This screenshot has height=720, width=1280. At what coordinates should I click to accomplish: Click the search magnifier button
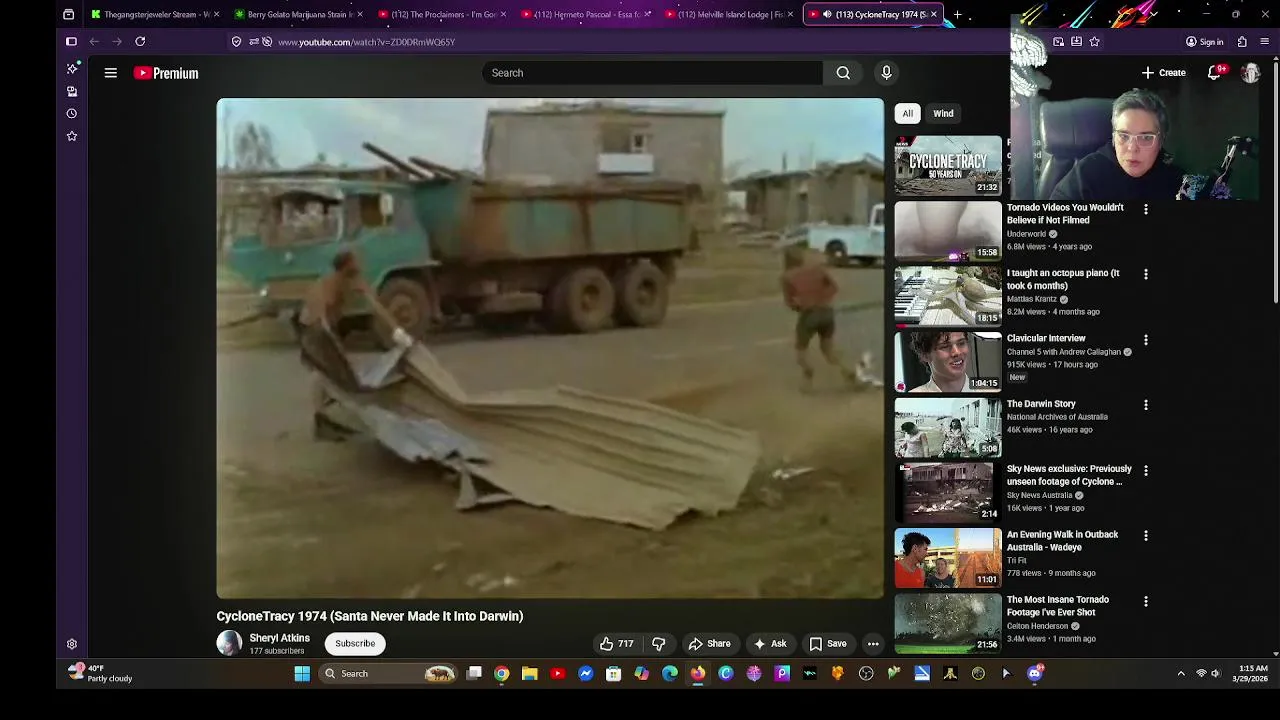click(x=843, y=73)
